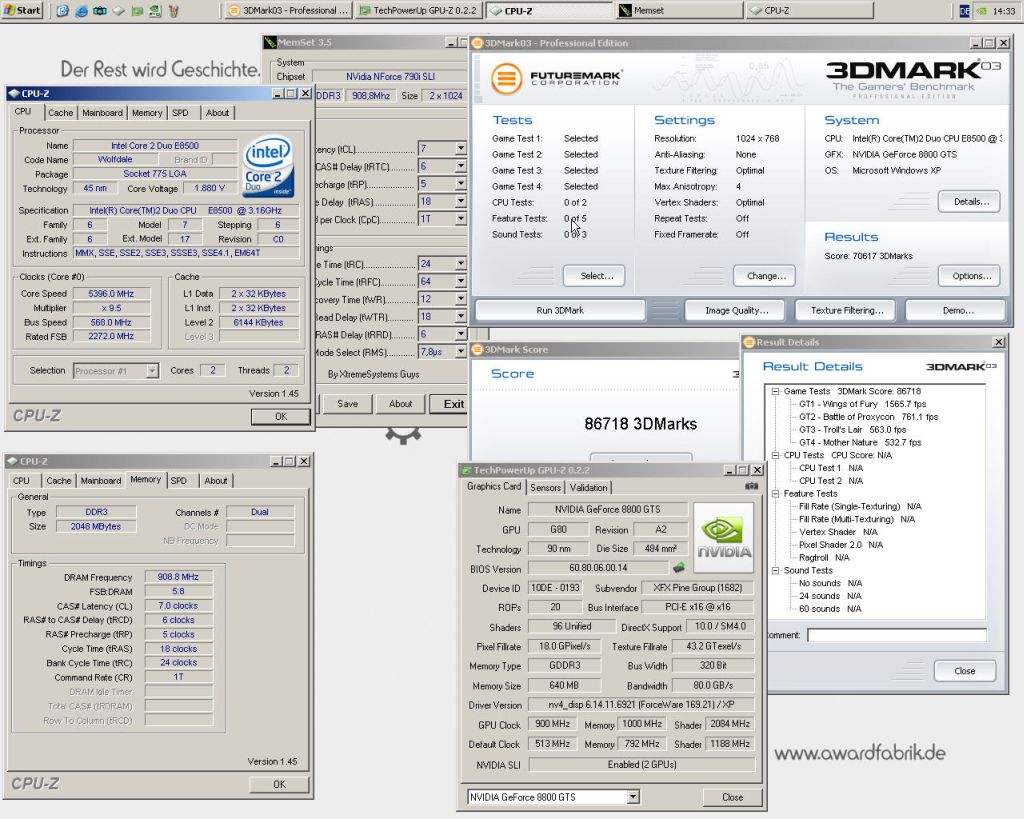Click the Futuremark logo in 3DMark03
The height and width of the screenshot is (819, 1024).
(x=555, y=78)
